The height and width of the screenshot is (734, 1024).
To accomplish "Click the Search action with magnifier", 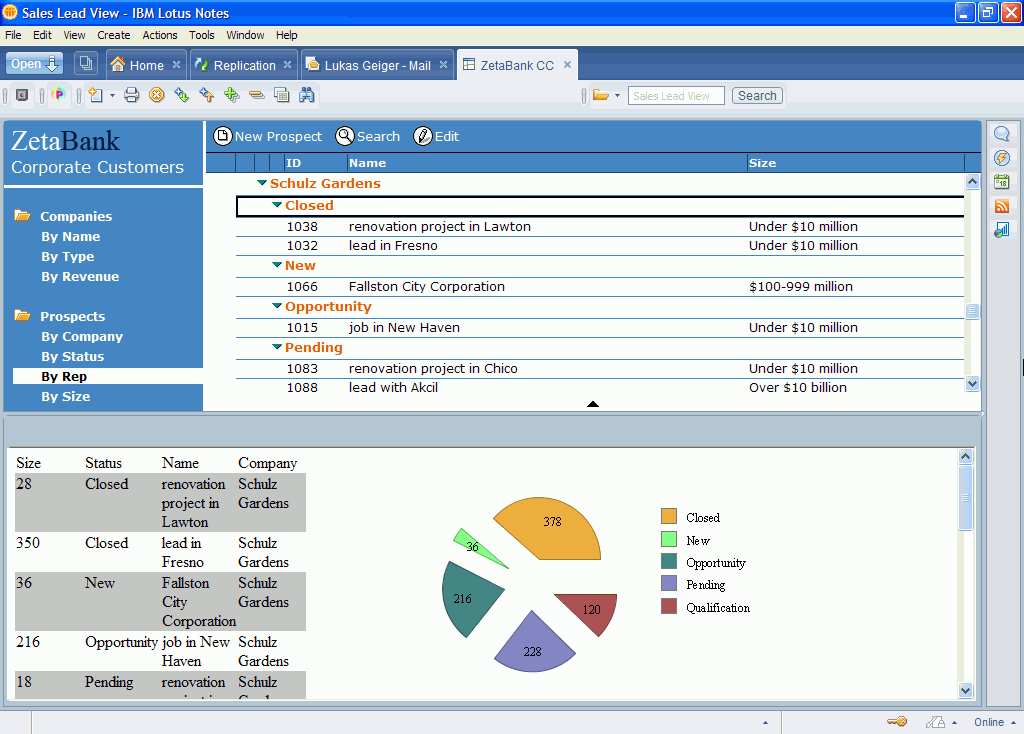I will coord(368,136).
